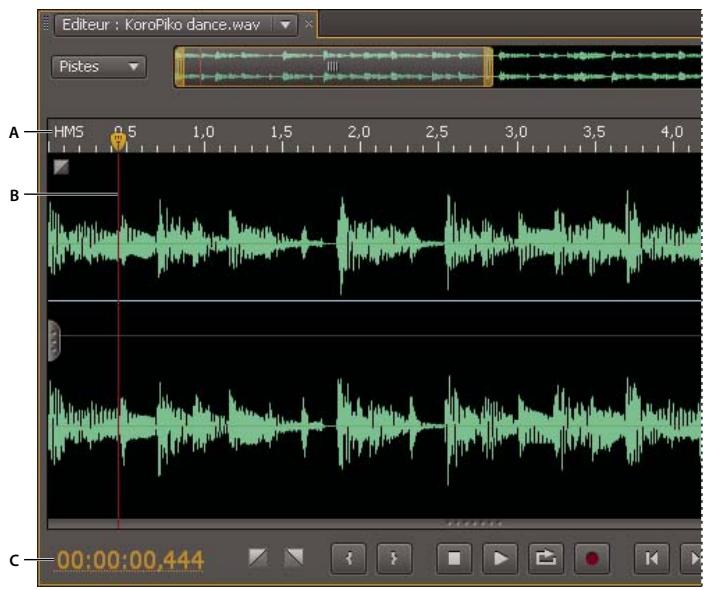The image size is (709, 590).
Task: Click the Stop playback button
Action: tap(454, 559)
